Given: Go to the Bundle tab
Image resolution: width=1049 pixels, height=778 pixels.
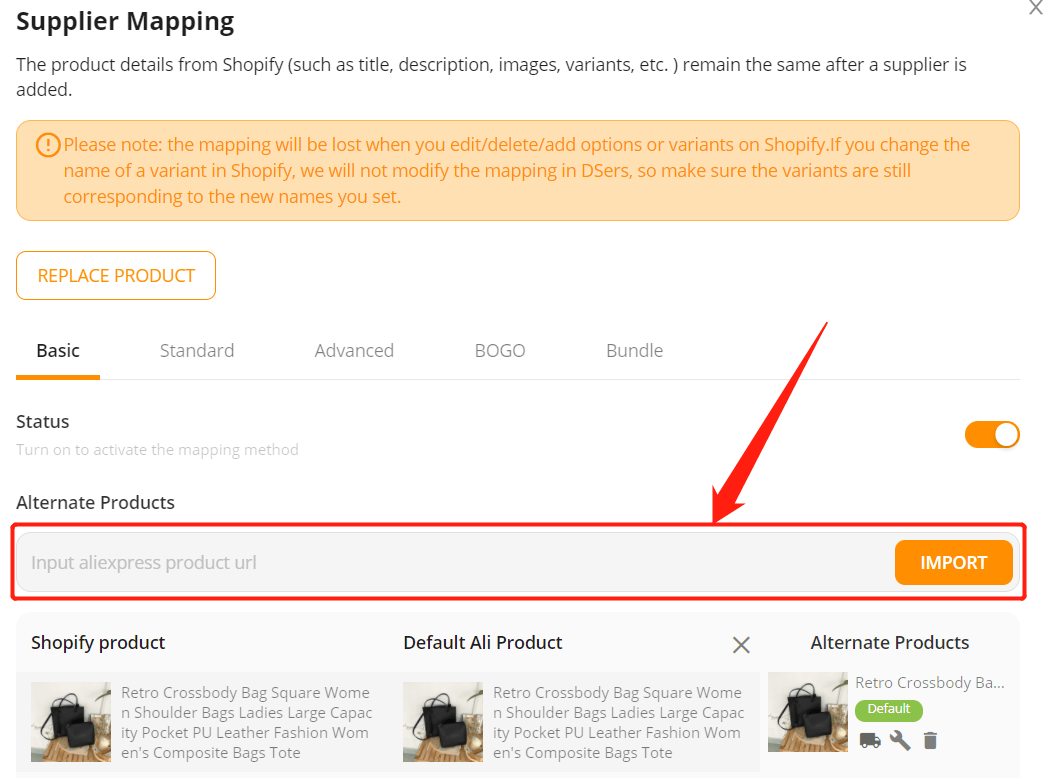Looking at the screenshot, I should point(634,351).
